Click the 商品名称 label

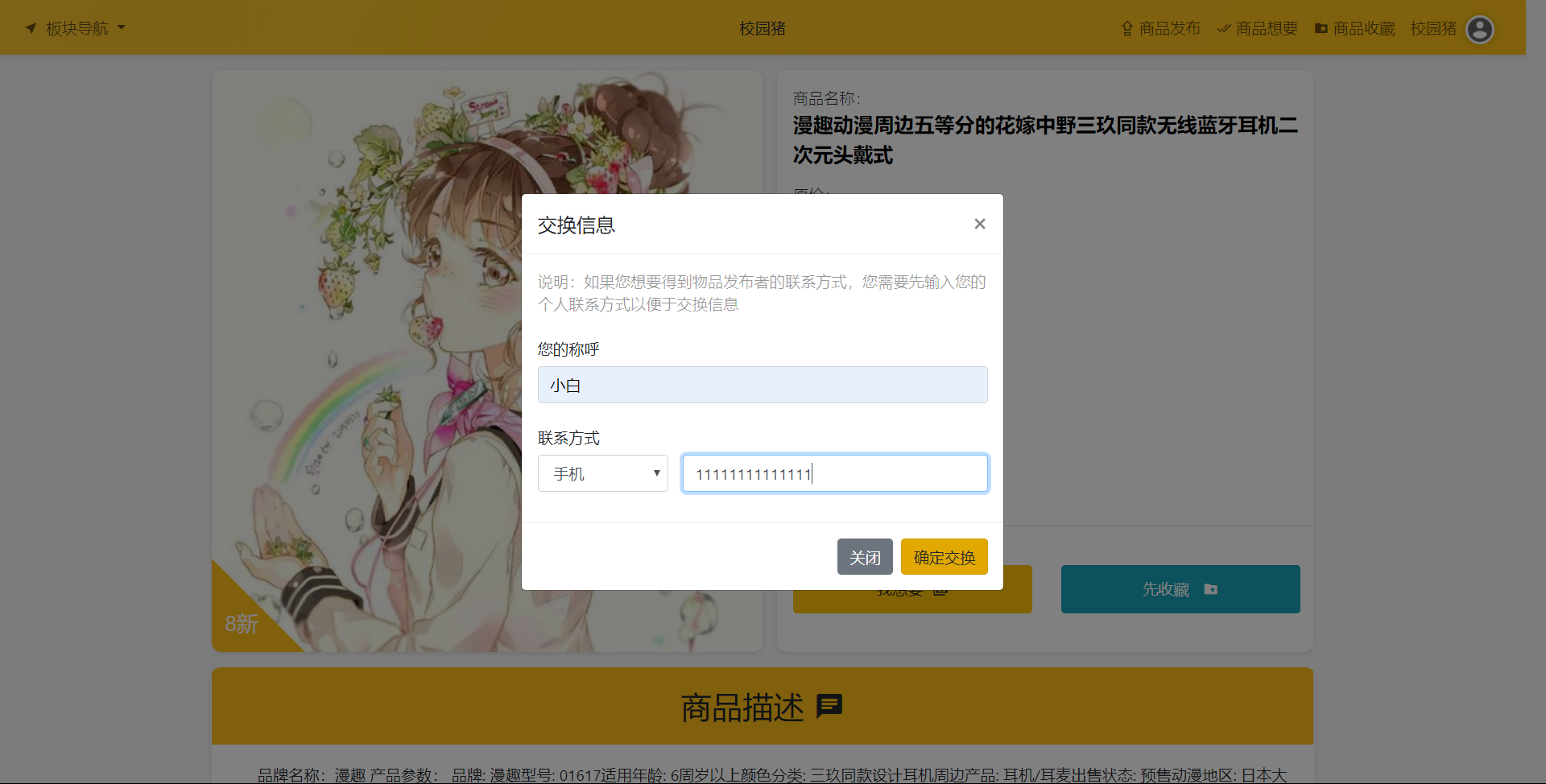click(x=826, y=98)
